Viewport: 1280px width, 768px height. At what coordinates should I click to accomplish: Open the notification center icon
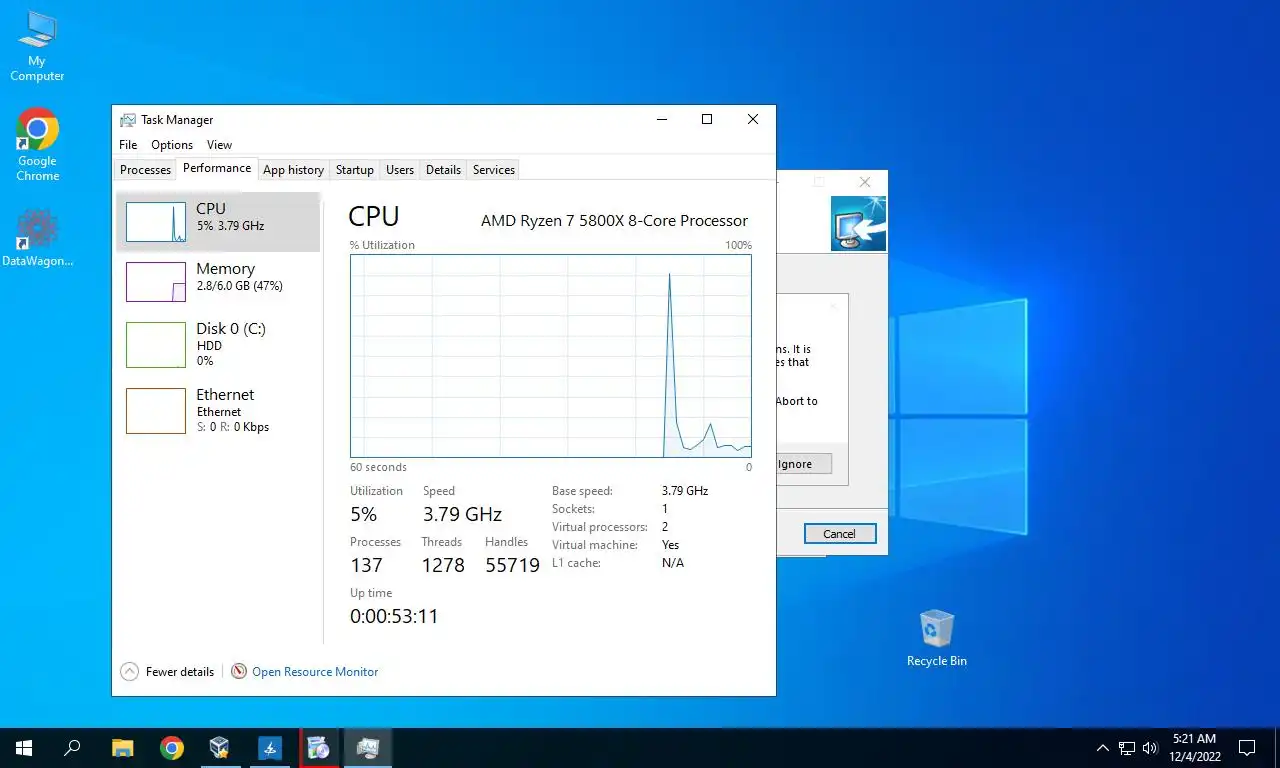[1247, 748]
